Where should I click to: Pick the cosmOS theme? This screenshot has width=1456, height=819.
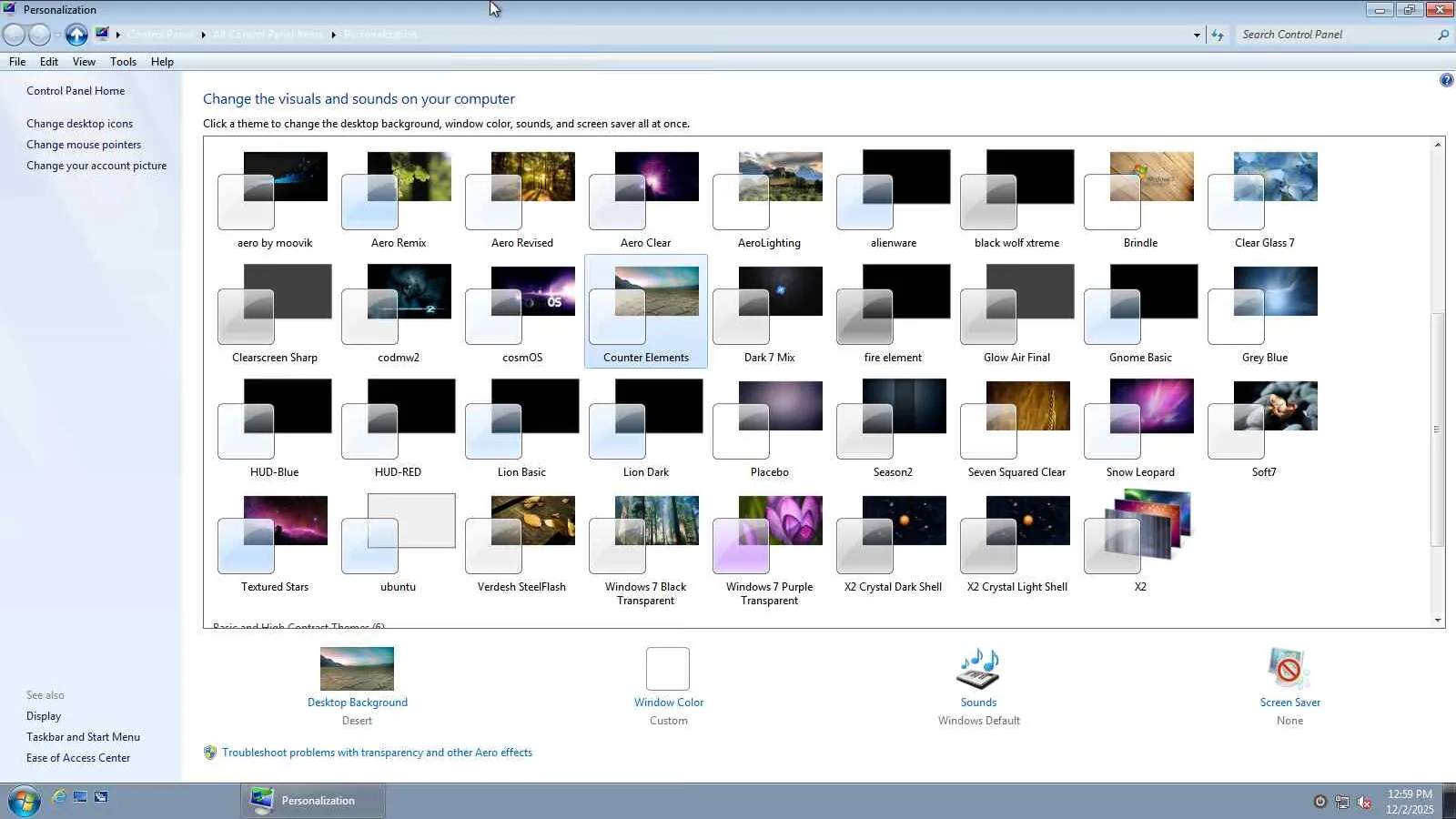coord(522,313)
